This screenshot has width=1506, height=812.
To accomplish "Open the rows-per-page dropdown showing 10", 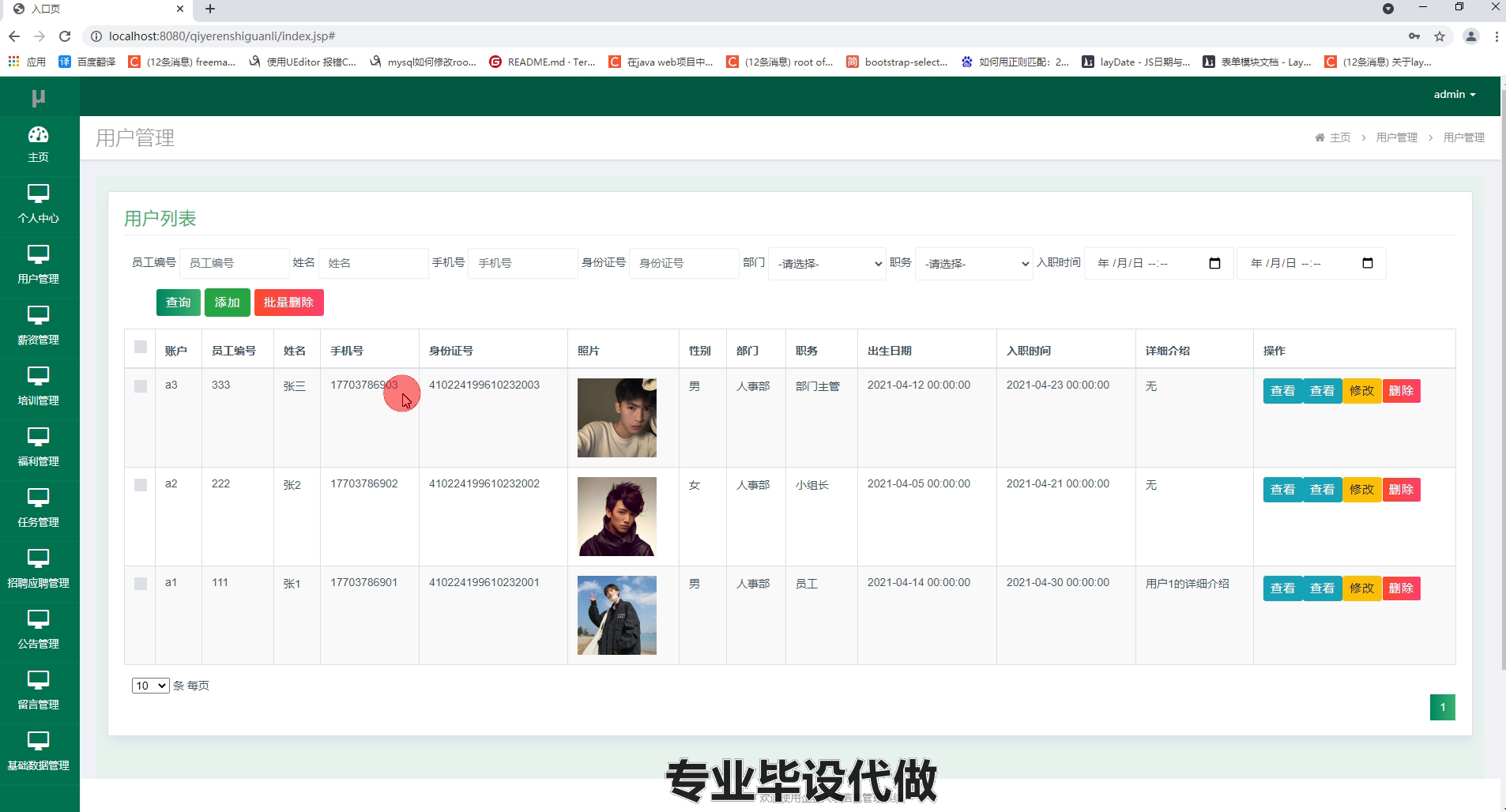I will click(150, 686).
